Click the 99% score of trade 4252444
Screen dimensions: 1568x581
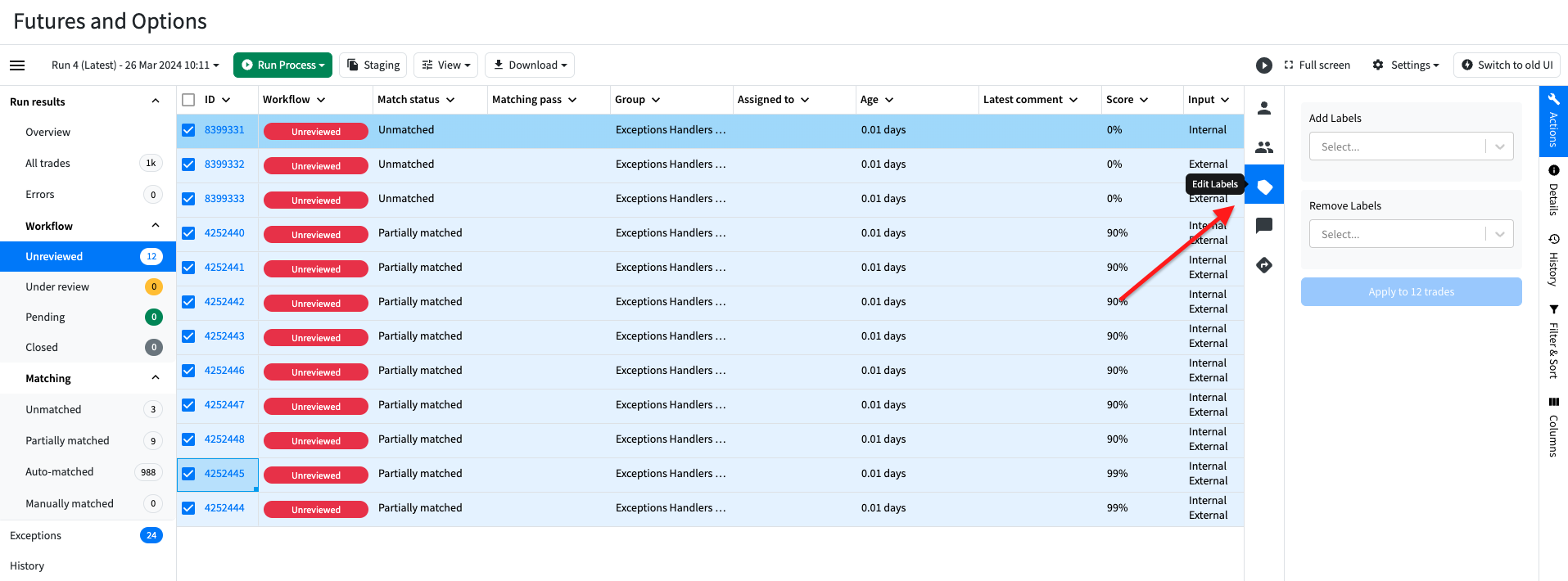click(x=1117, y=508)
